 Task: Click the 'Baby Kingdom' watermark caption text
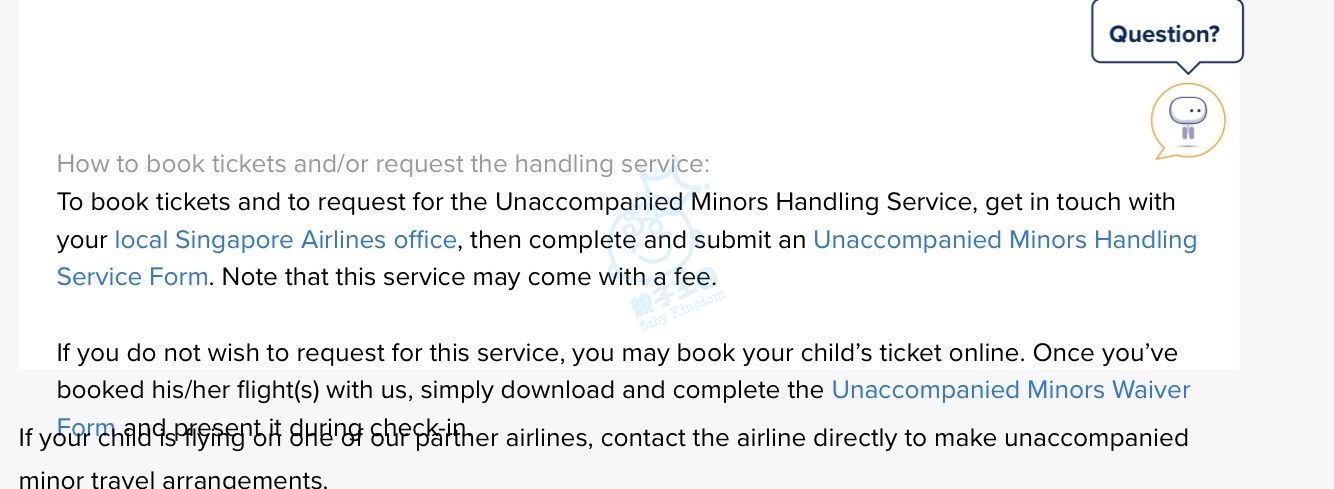(681, 311)
